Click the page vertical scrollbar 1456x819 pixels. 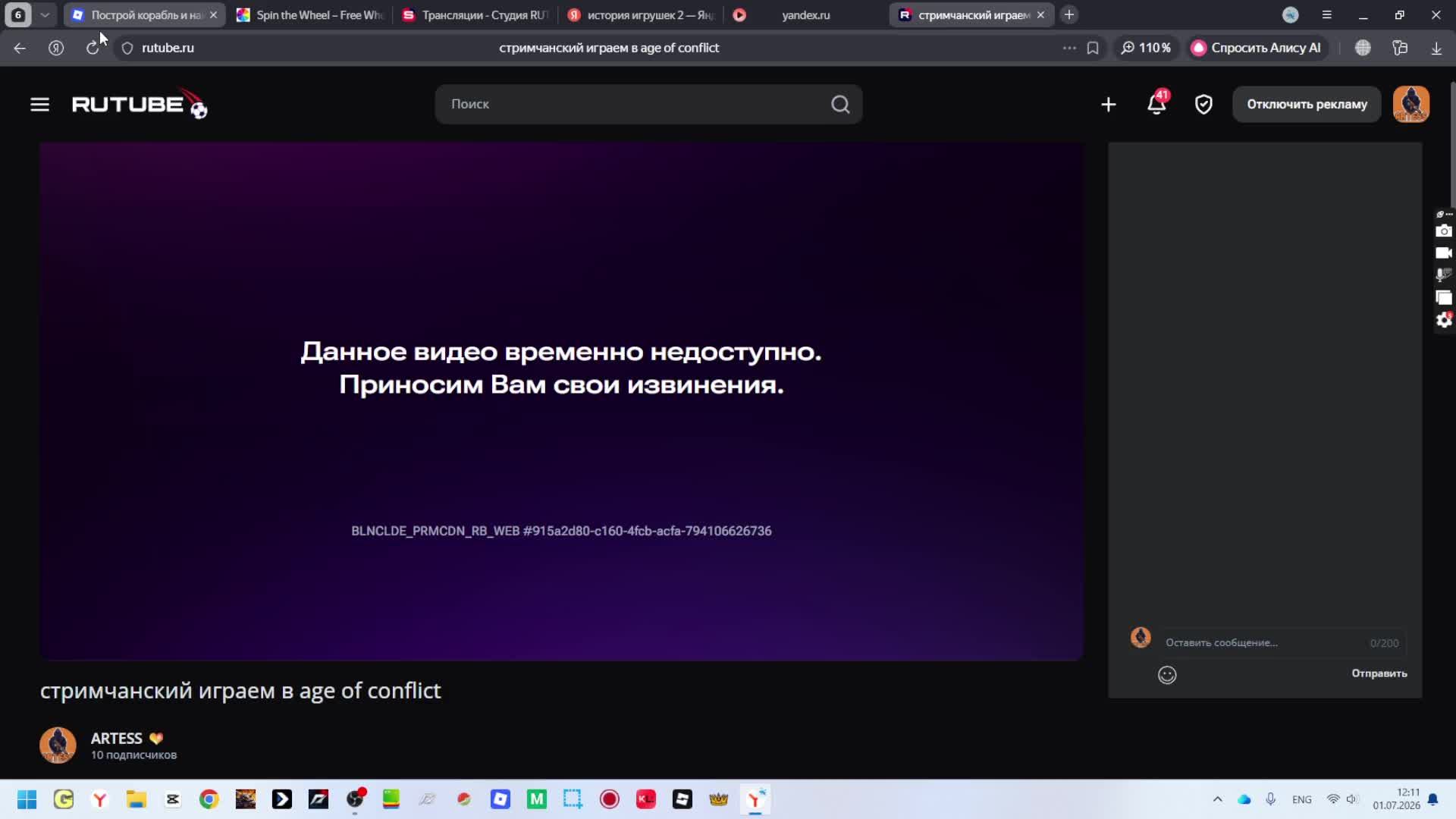point(1452,144)
